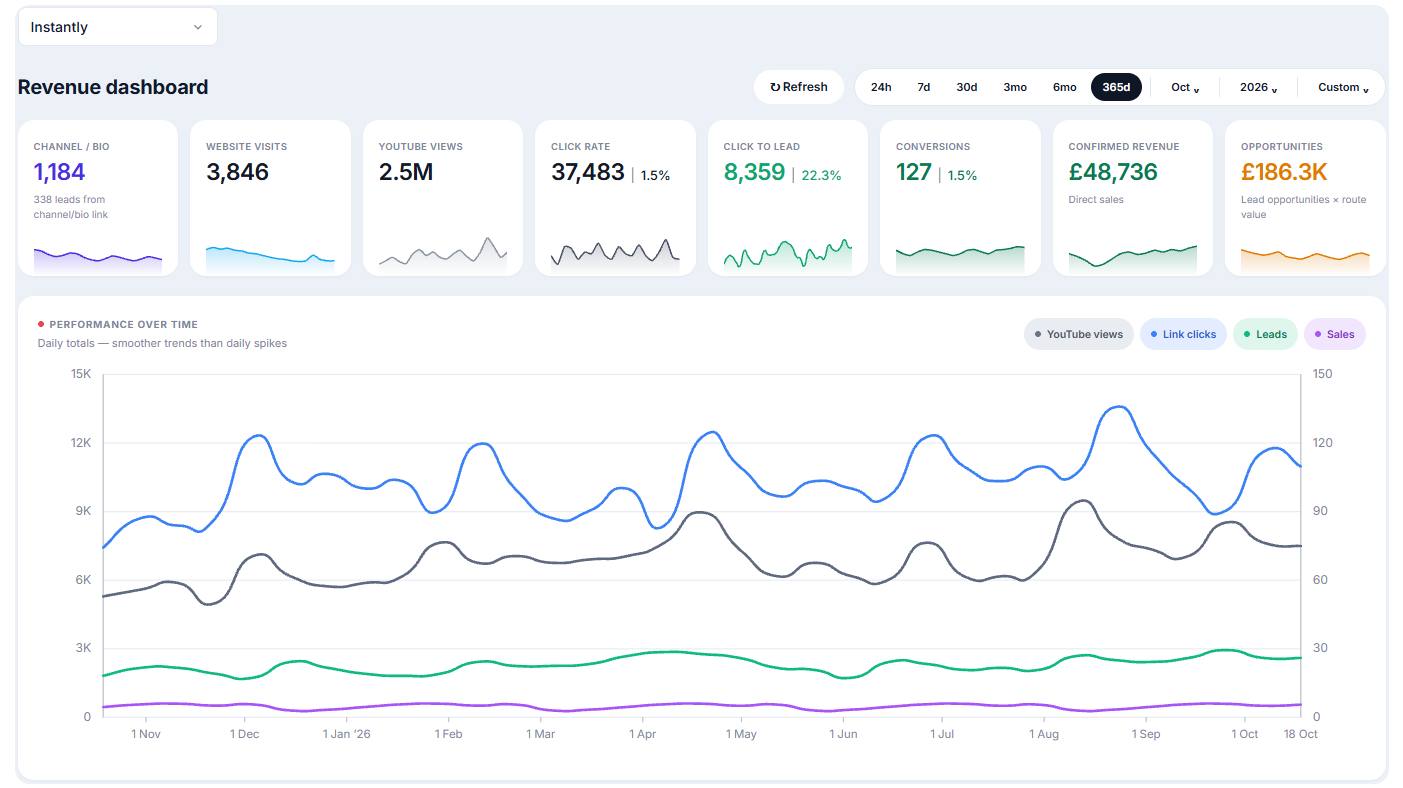Image resolution: width=1403 pixels, height=788 pixels.
Task: Click the £48,736 confirmed revenue value
Action: click(1113, 172)
